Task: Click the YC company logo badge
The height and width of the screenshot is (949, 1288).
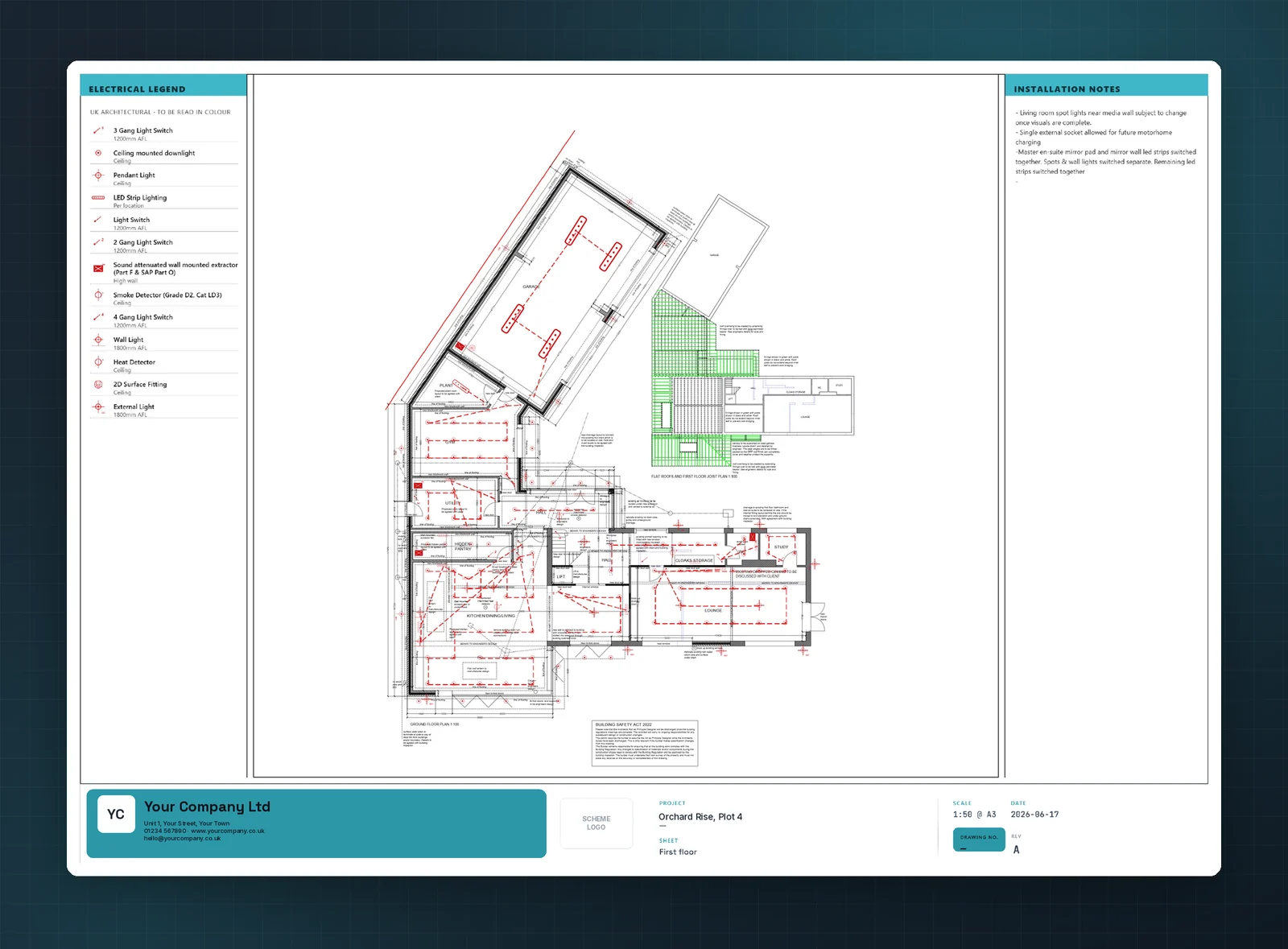Action: tap(116, 814)
